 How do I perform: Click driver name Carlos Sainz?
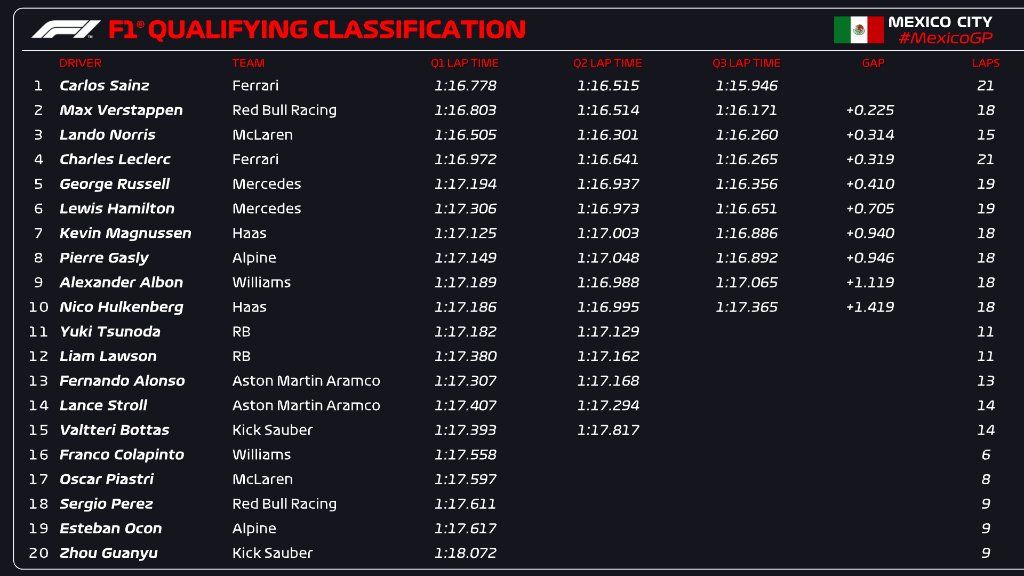104,86
